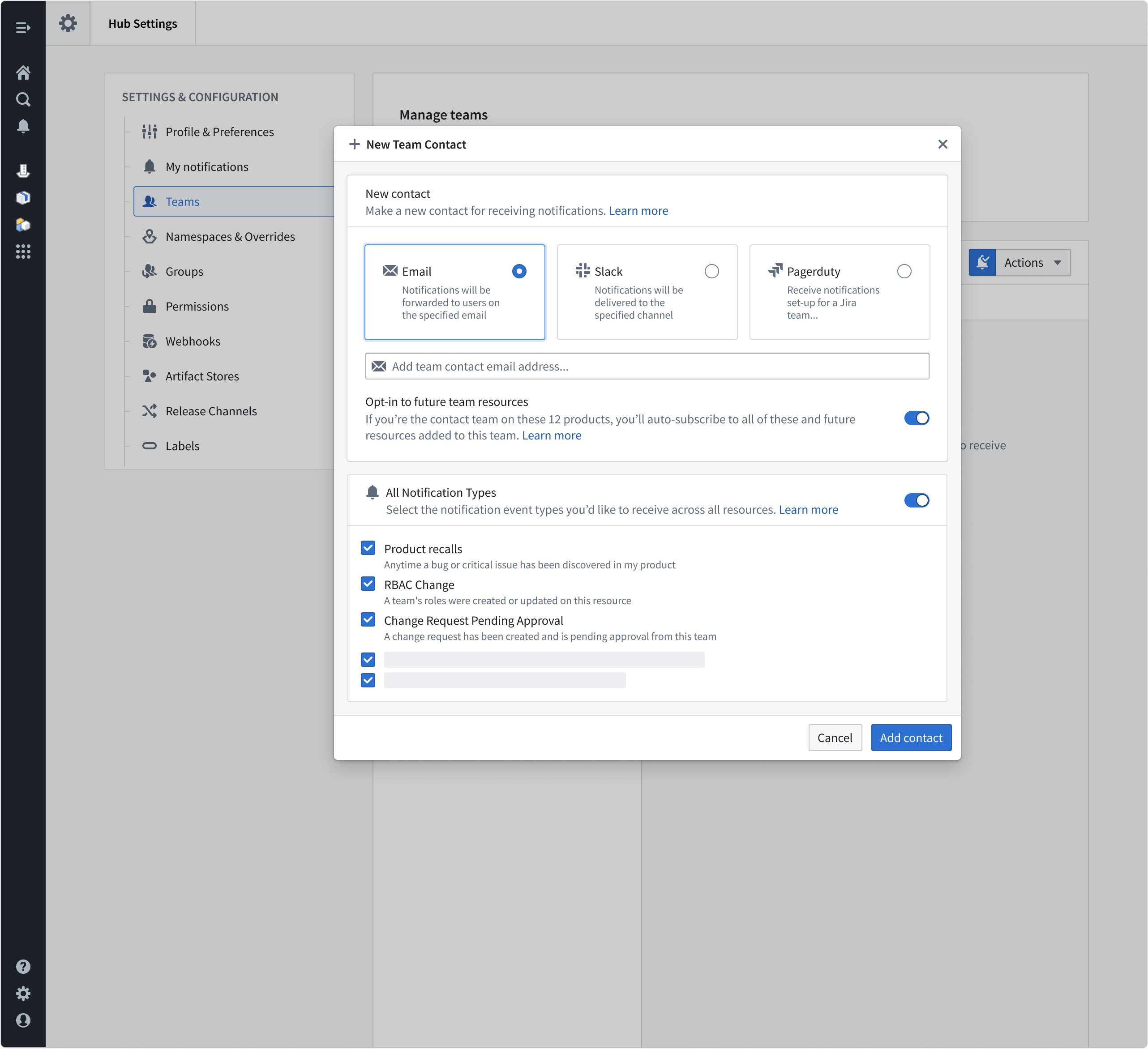Open the search in the left rail
Image resolution: width=1148 pixels, height=1049 pixels.
click(x=23, y=99)
